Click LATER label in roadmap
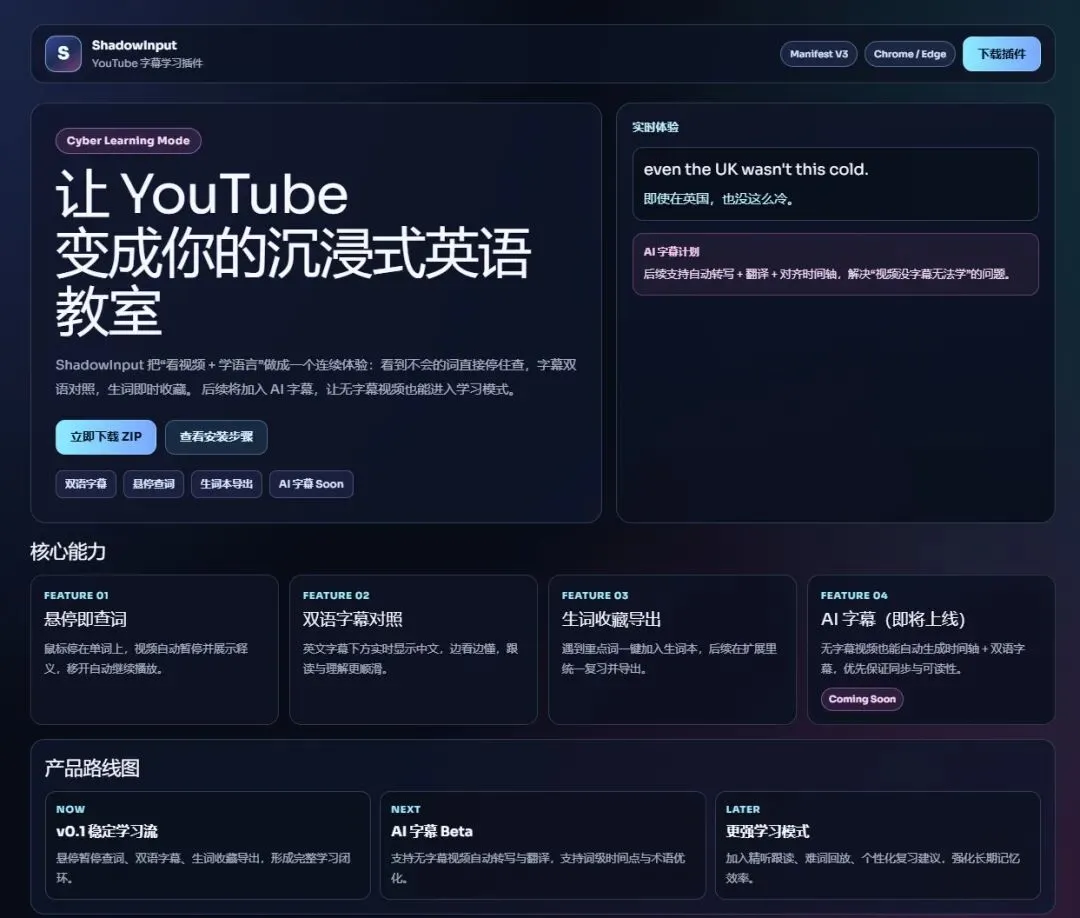The height and width of the screenshot is (918, 1080). tap(742, 809)
